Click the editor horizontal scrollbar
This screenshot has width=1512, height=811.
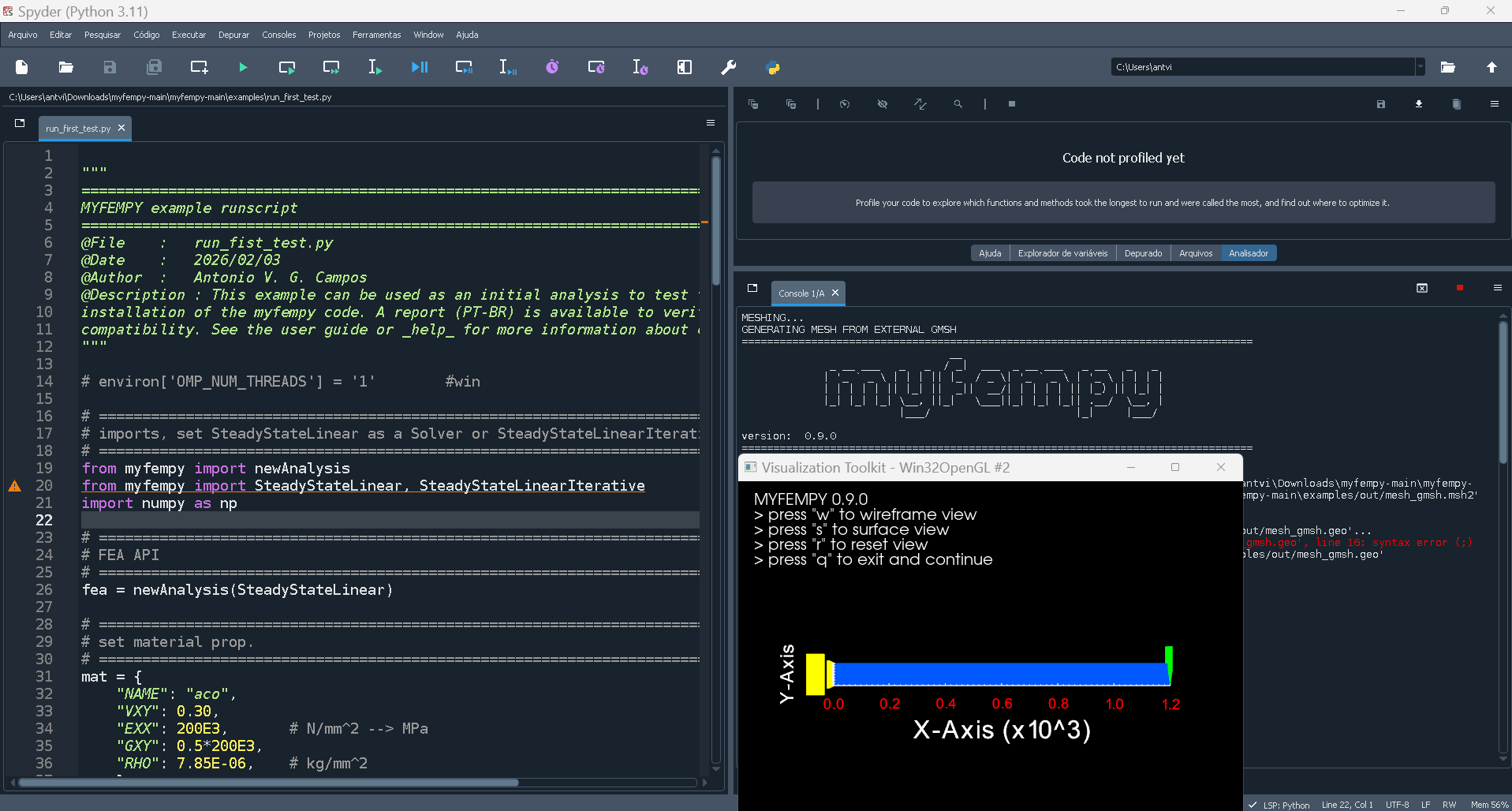click(x=269, y=783)
